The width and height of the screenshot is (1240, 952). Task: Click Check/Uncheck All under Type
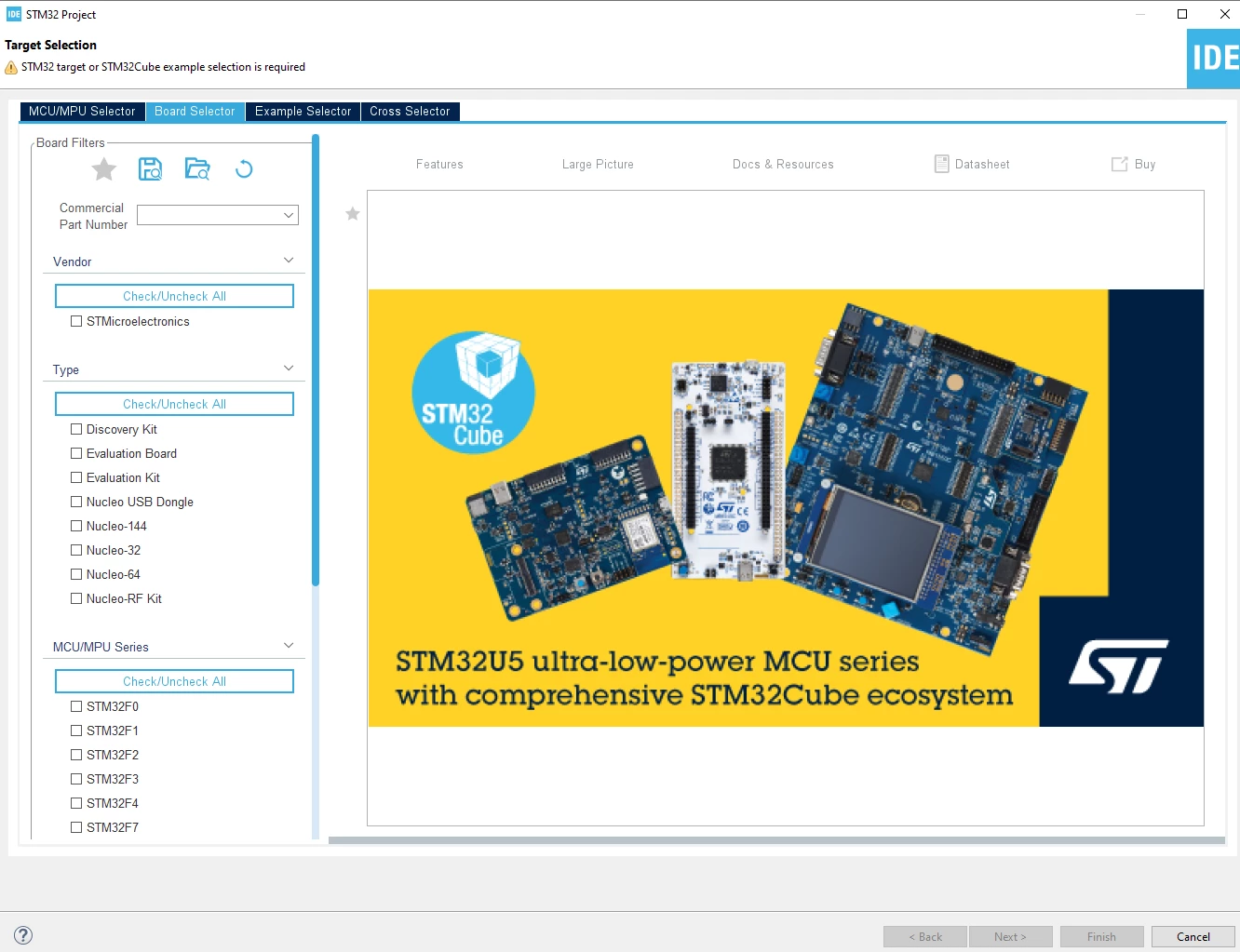tap(174, 404)
